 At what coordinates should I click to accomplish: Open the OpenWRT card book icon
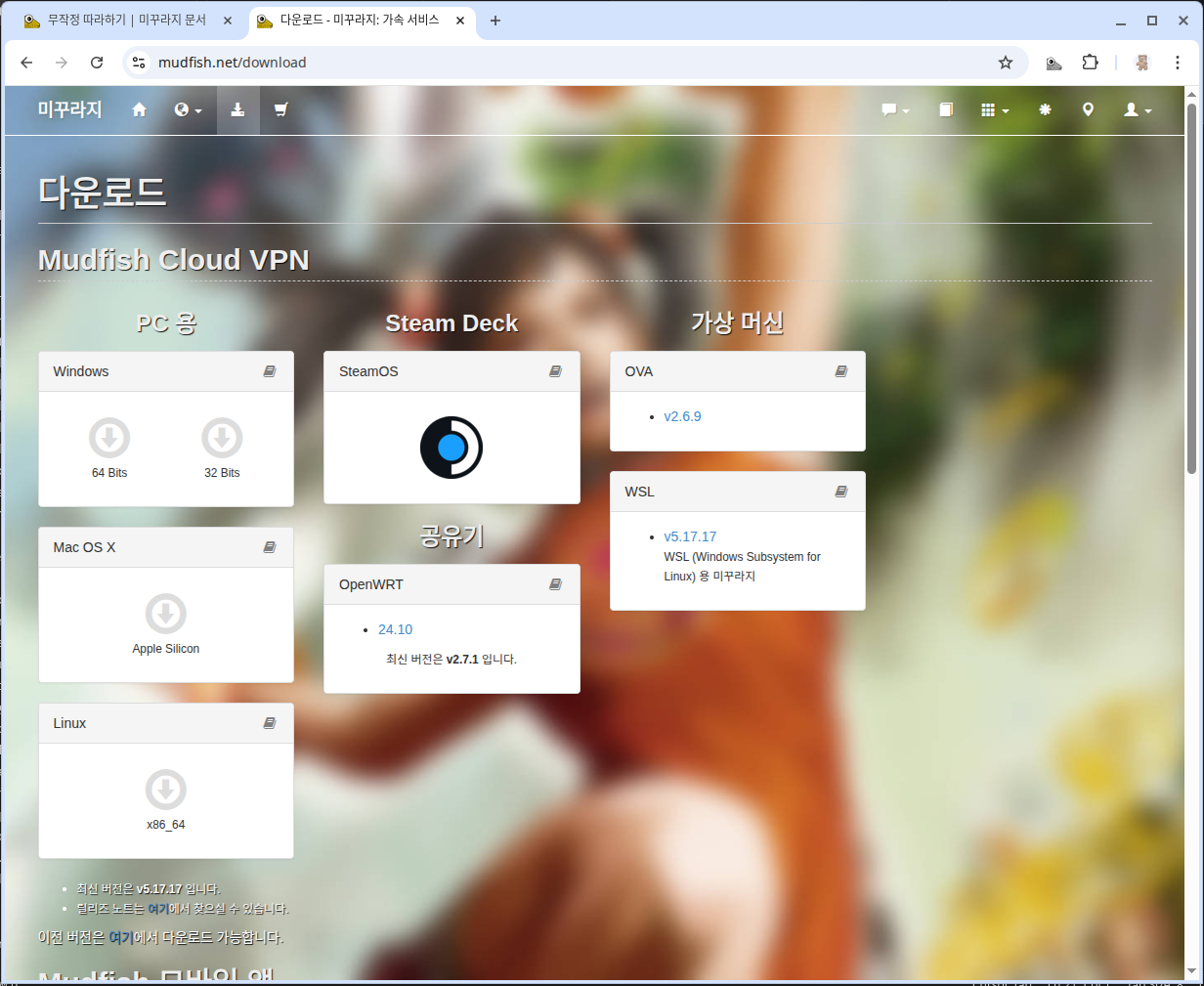click(x=555, y=584)
